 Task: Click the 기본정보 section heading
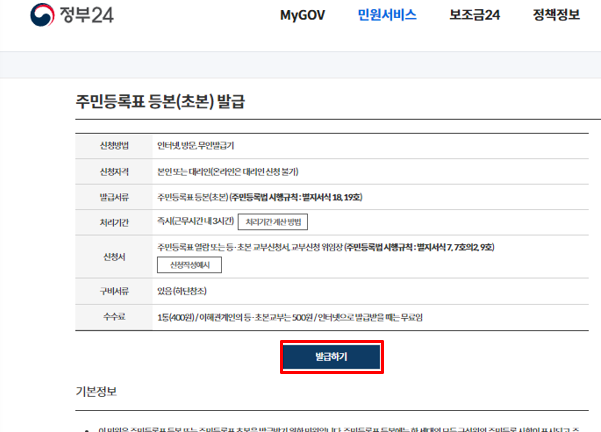tap(96, 391)
